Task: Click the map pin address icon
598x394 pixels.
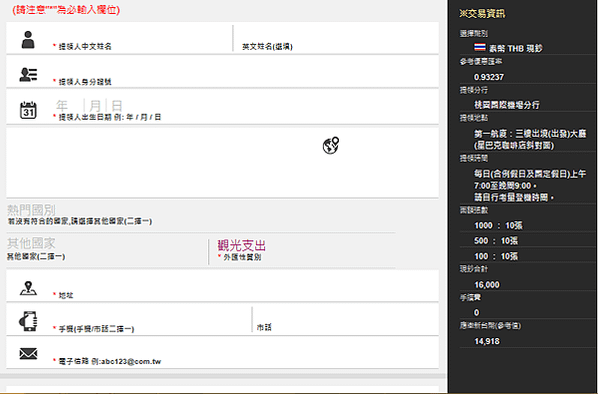Action: [28, 288]
